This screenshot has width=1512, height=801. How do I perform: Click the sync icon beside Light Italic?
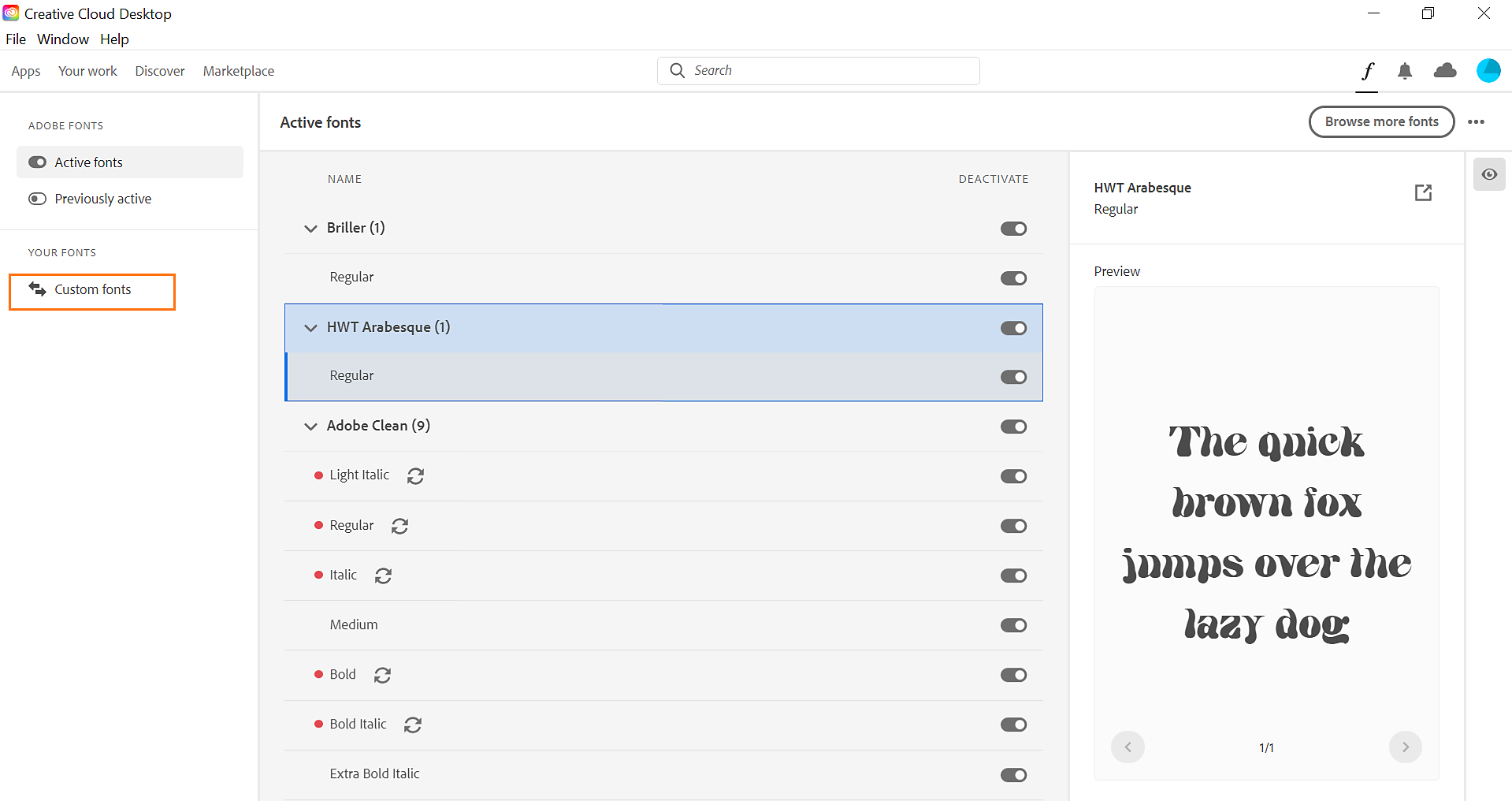point(415,475)
